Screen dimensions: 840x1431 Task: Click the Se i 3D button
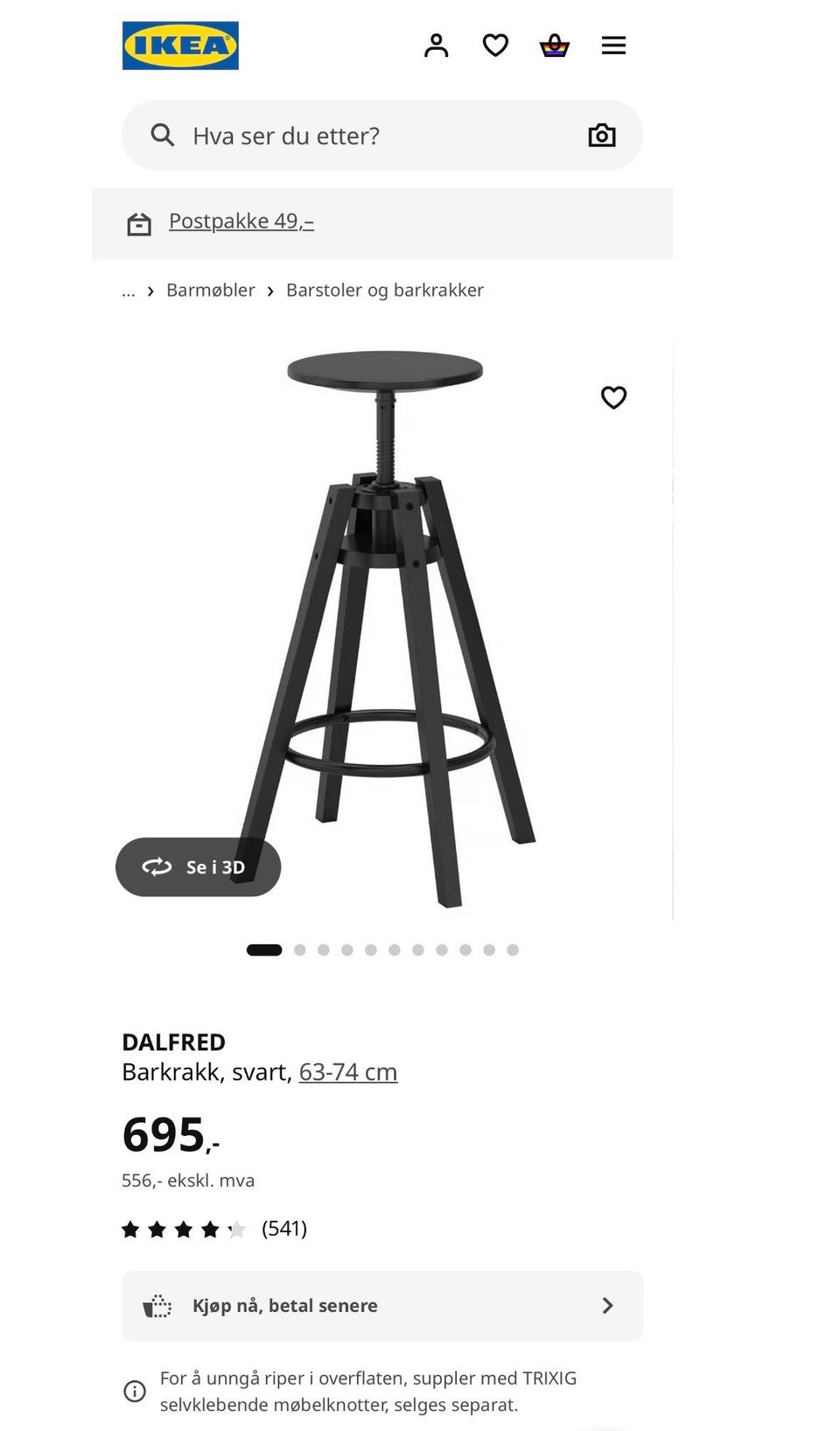click(198, 866)
